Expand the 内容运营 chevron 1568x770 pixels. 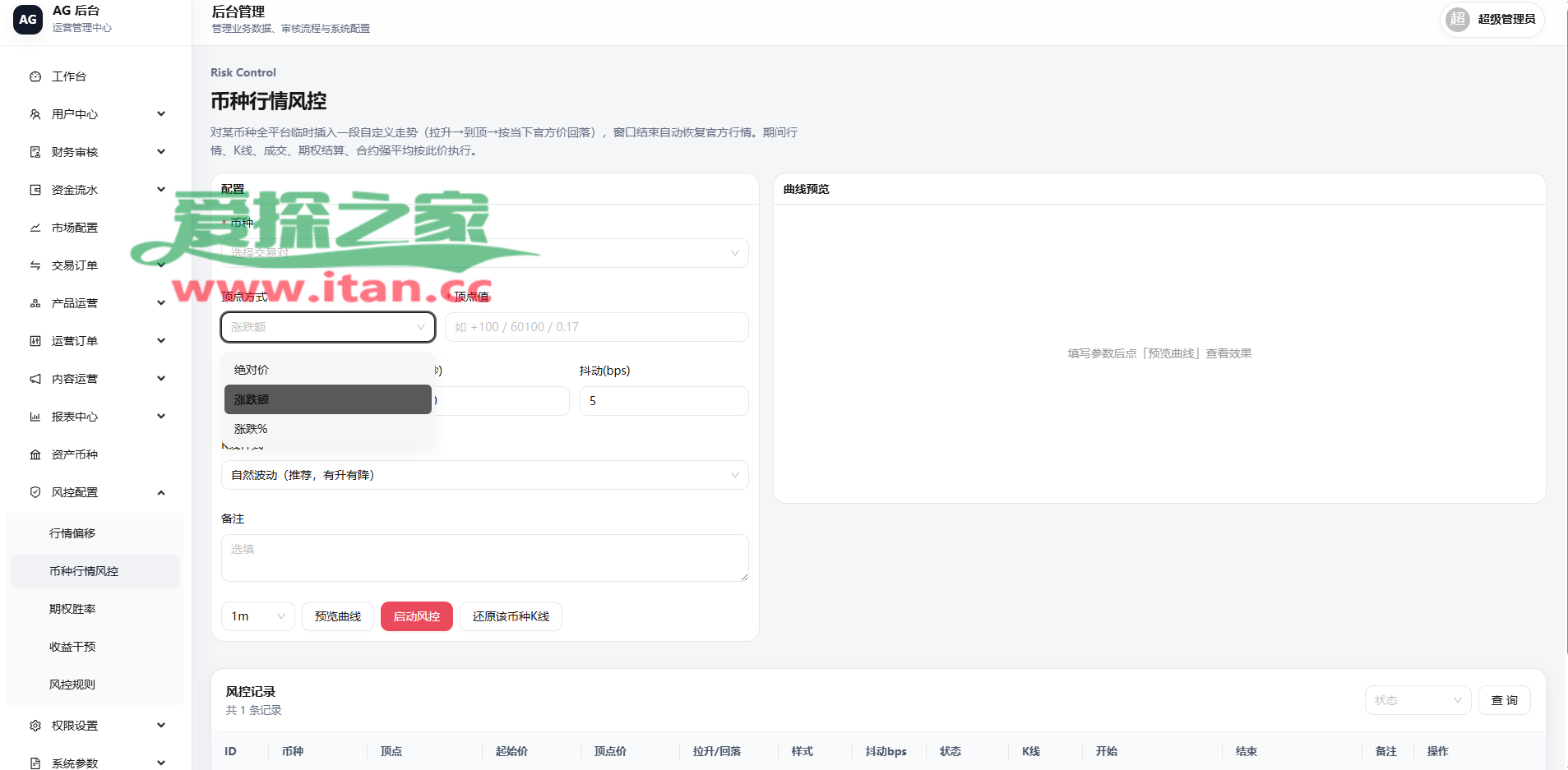[x=161, y=379]
